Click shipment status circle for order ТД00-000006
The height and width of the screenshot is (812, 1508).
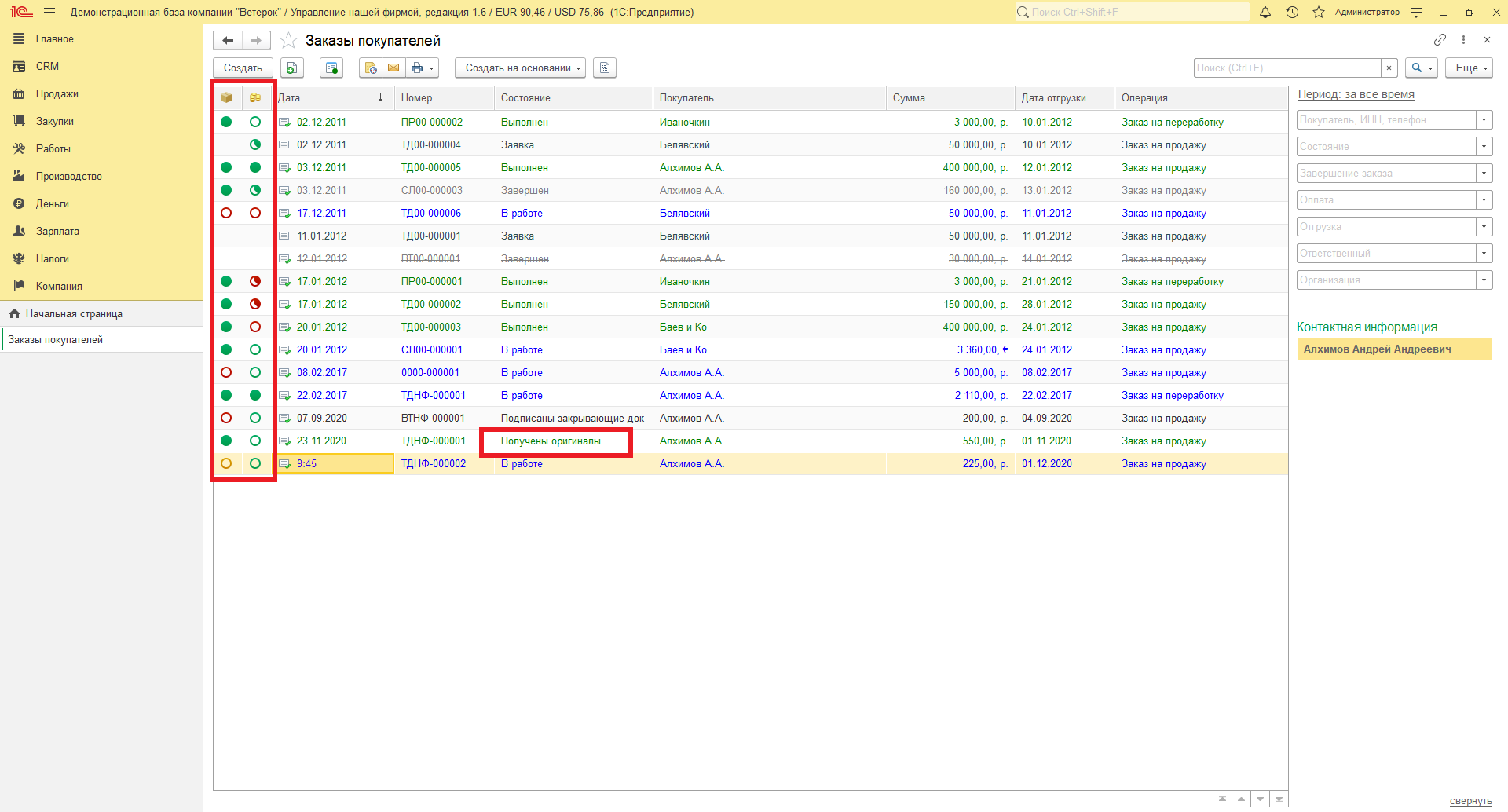226,213
